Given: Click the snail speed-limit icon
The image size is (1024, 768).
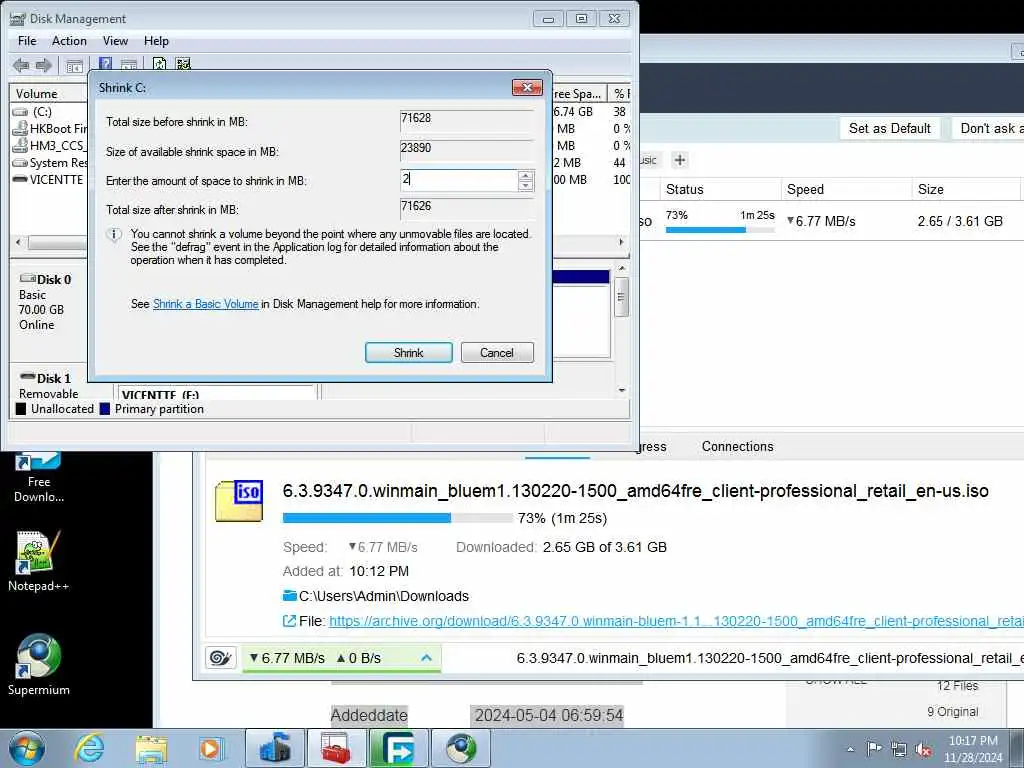Looking at the screenshot, I should (220, 658).
